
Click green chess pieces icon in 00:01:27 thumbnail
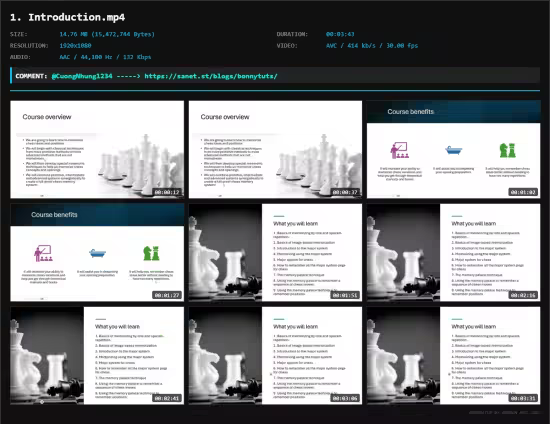(x=151, y=253)
